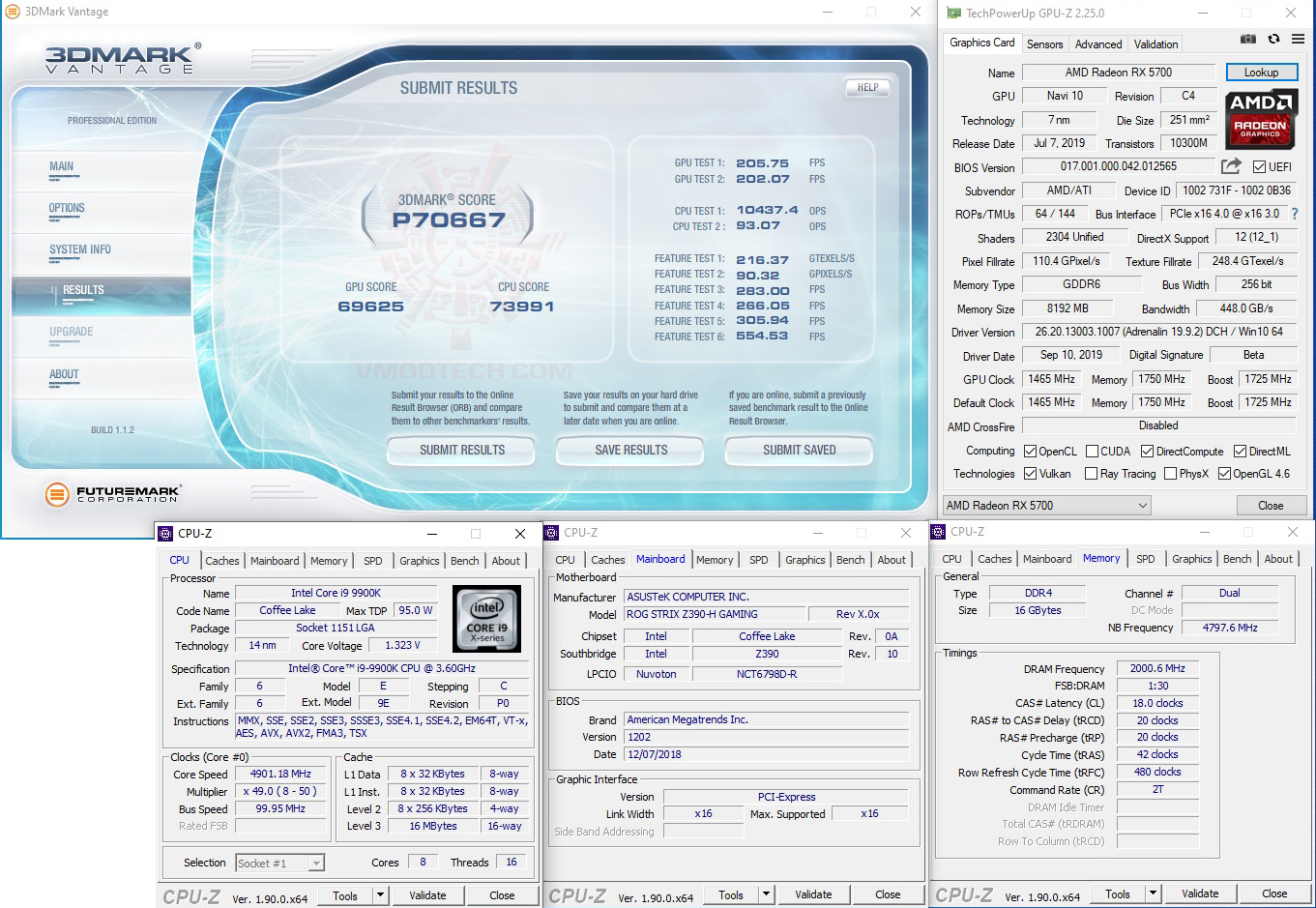1316x908 pixels.
Task: Click the Help button in 3DMark Vantage
Action: (x=867, y=87)
